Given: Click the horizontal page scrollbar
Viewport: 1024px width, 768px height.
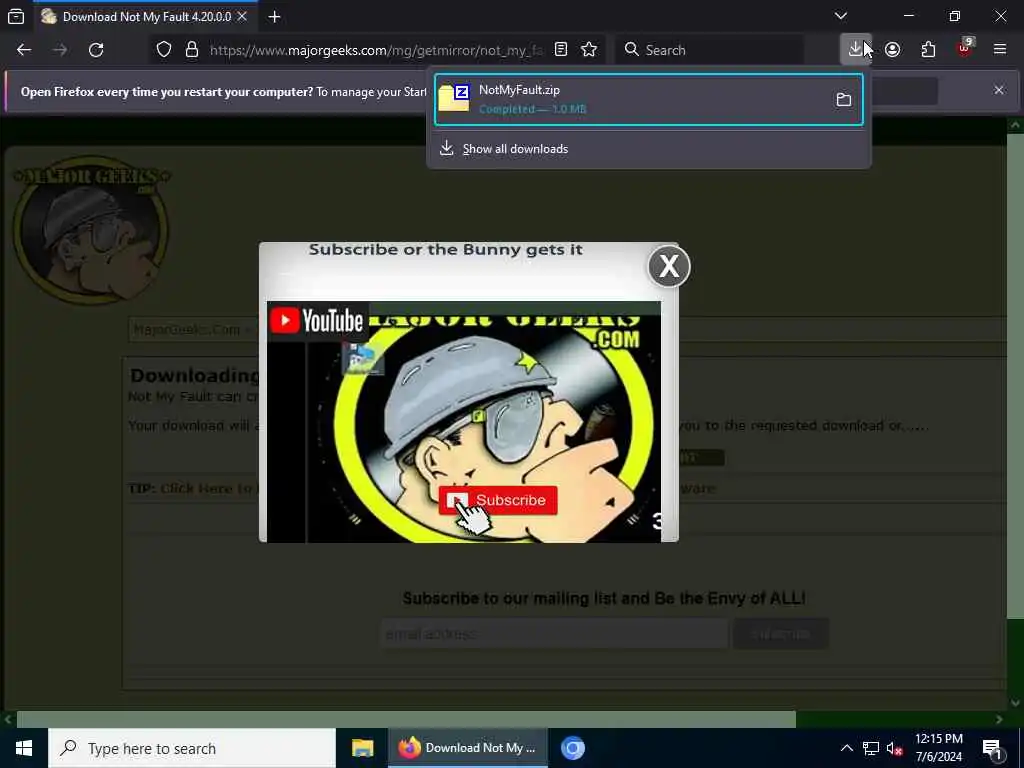Looking at the screenshot, I should tap(406, 719).
